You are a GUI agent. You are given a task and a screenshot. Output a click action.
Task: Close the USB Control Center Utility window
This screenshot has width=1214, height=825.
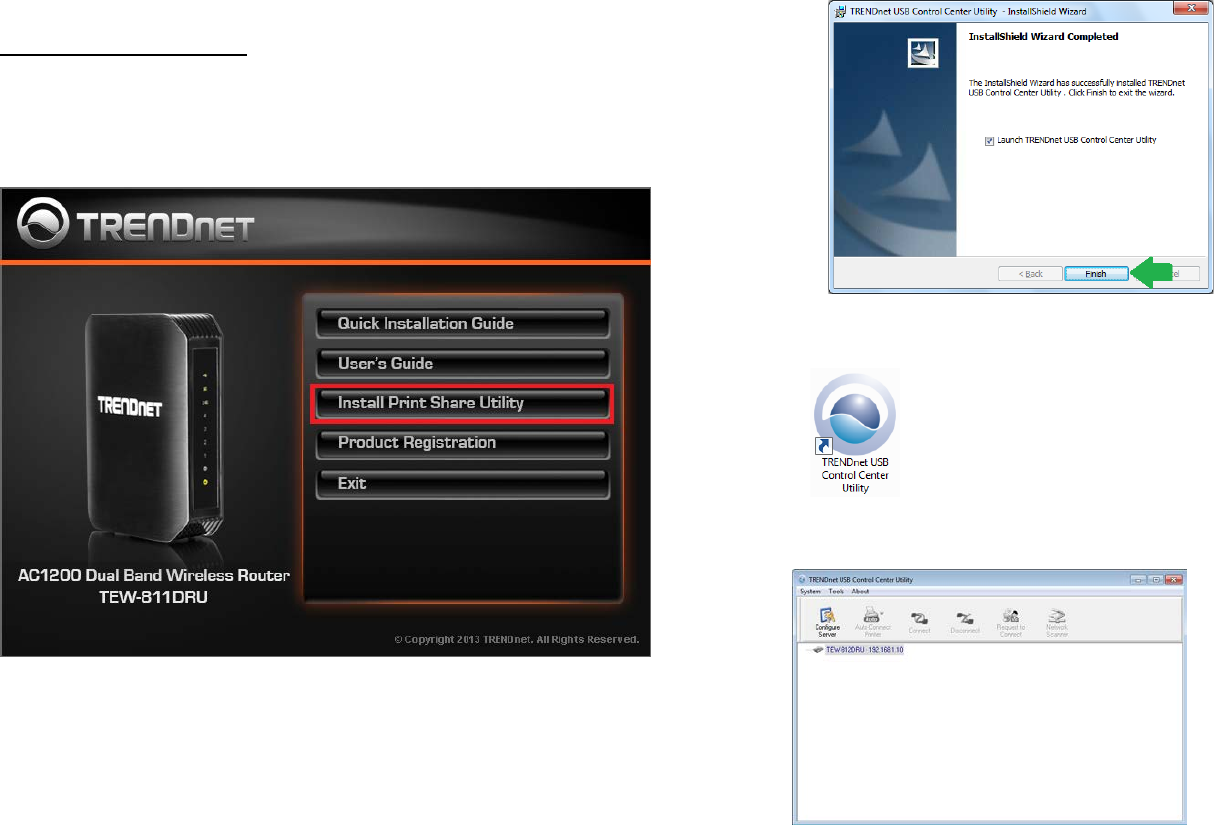click(x=1173, y=579)
